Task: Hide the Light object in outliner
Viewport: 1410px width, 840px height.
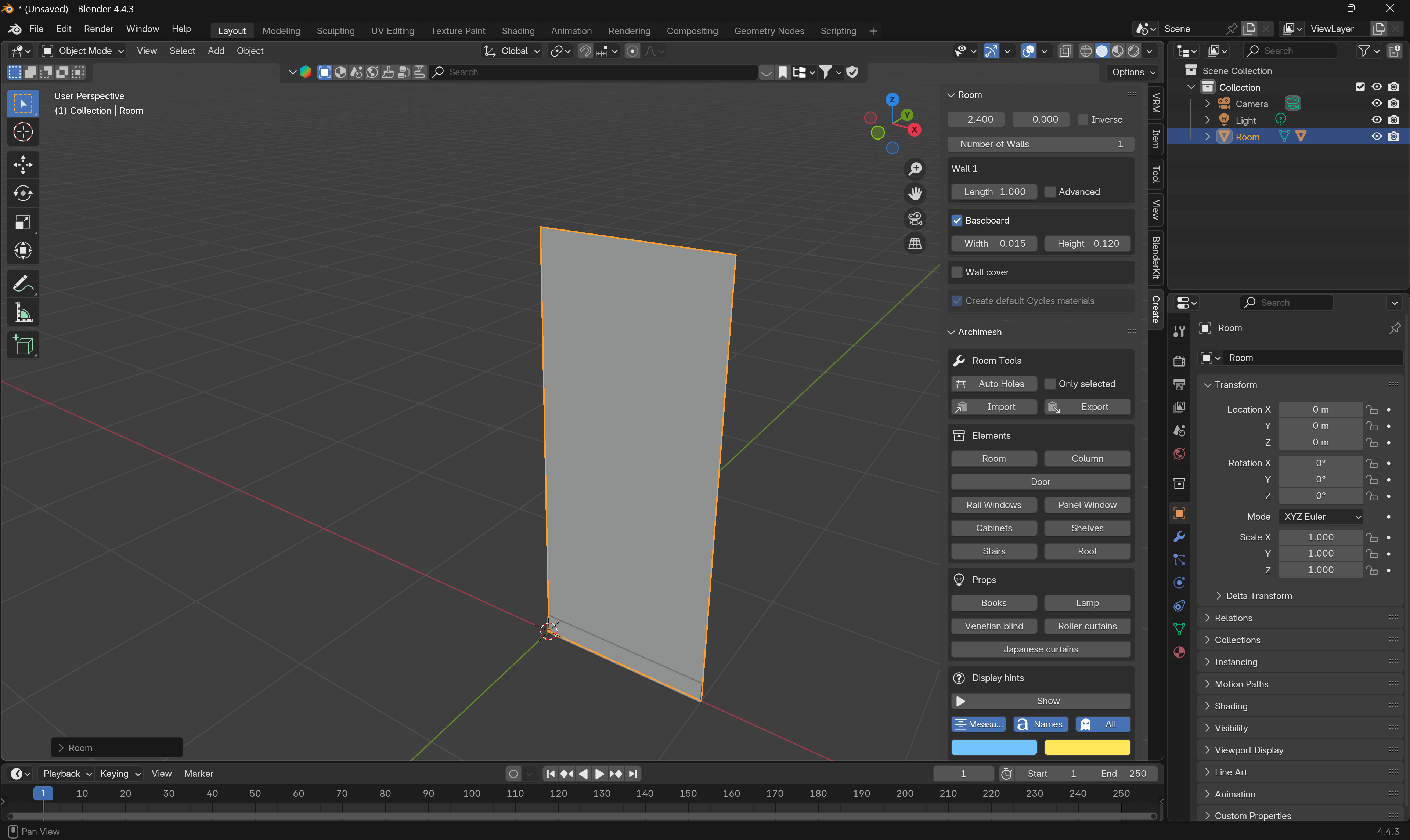Action: (1377, 120)
